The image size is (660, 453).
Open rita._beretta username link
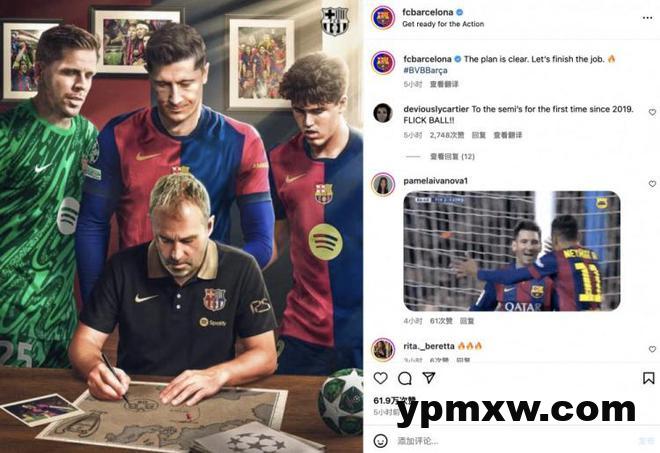pyautogui.click(x=428, y=346)
